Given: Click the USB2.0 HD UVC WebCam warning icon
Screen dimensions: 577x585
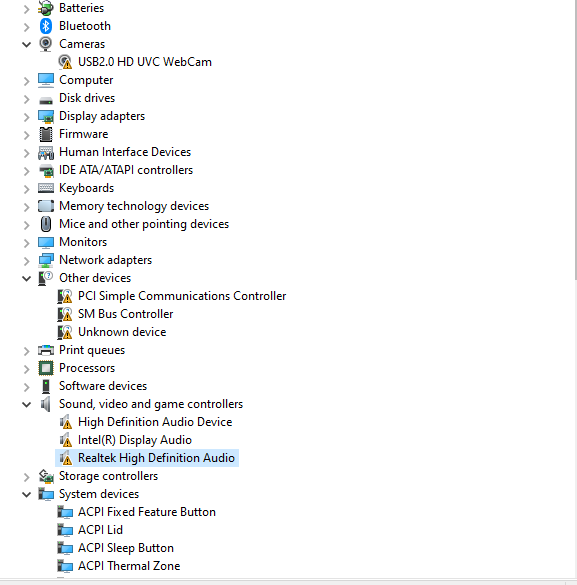Looking at the screenshot, I should pyautogui.click(x=65, y=62).
